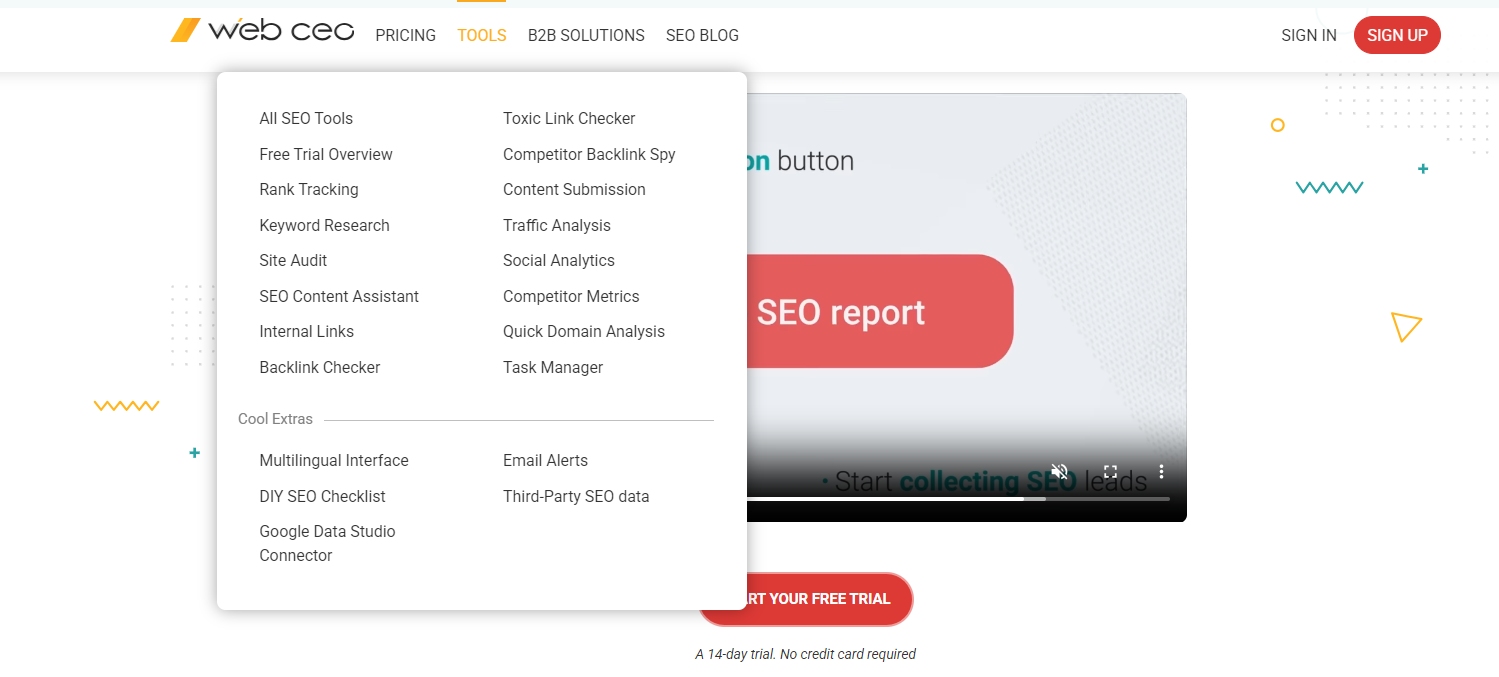The width and height of the screenshot is (1499, 677).
Task: Select Competitor Backlink Spy
Action: [589, 154]
